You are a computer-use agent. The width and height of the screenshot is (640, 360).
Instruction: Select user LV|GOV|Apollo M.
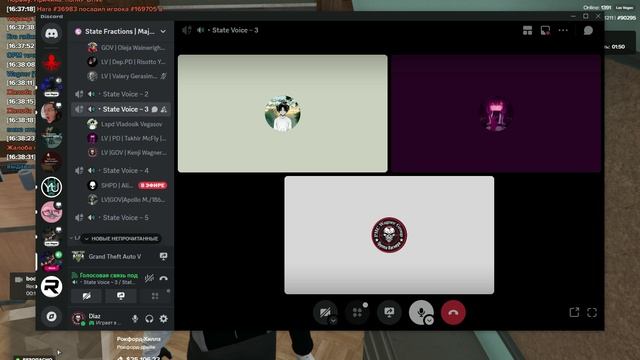(127, 200)
